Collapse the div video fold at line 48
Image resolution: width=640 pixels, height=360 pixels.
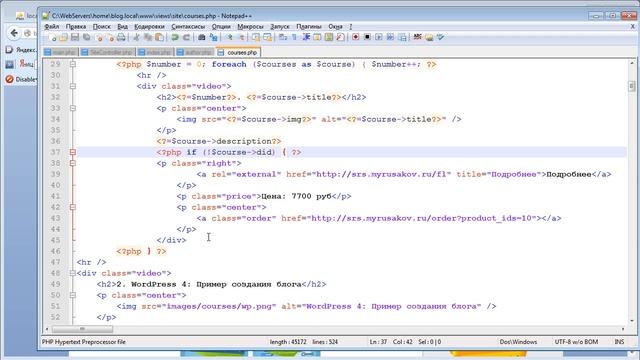point(73,273)
